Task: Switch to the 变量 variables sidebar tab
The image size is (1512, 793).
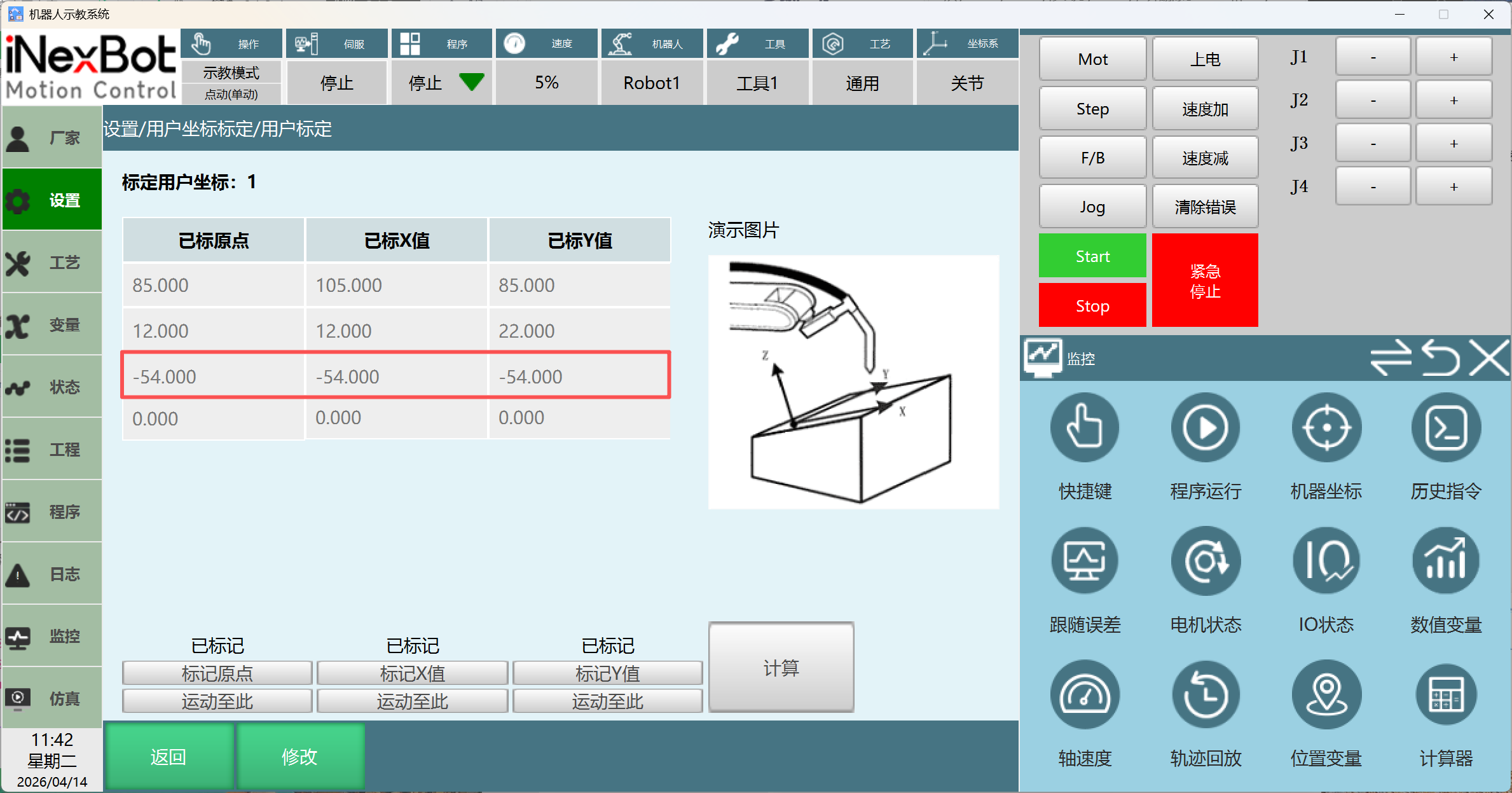Action: click(x=52, y=325)
